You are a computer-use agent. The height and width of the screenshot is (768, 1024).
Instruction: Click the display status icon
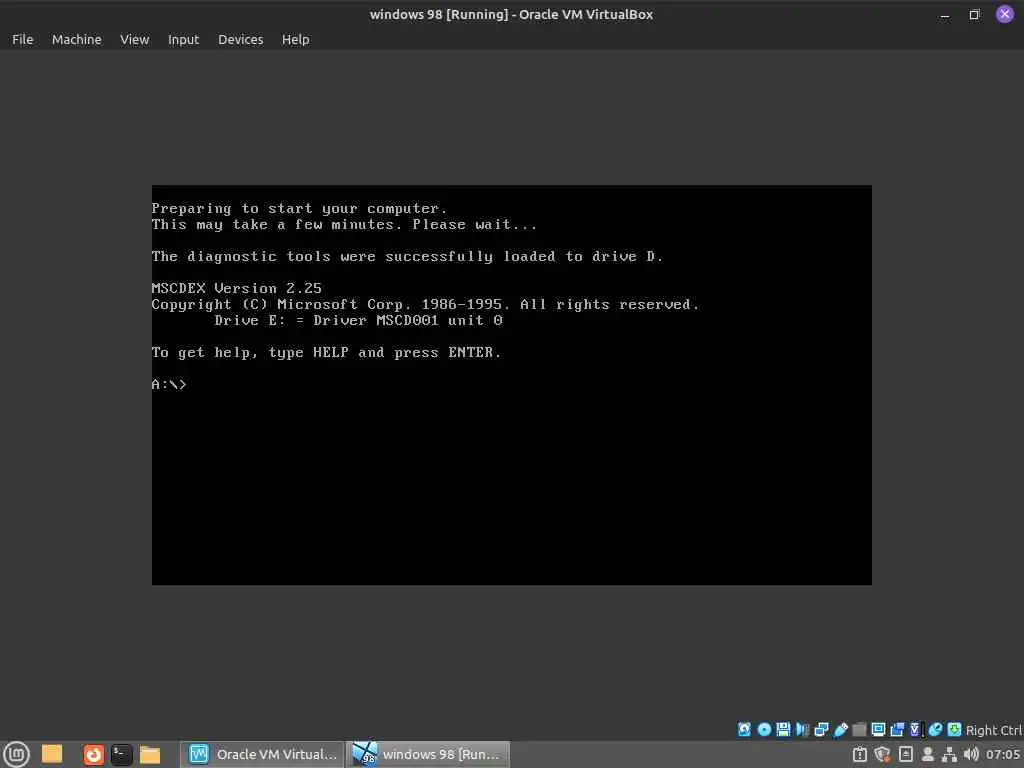[x=878, y=729]
